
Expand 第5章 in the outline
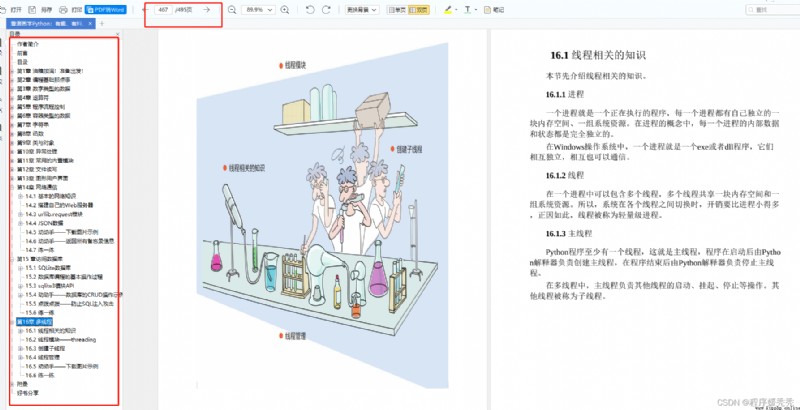tap(13, 107)
